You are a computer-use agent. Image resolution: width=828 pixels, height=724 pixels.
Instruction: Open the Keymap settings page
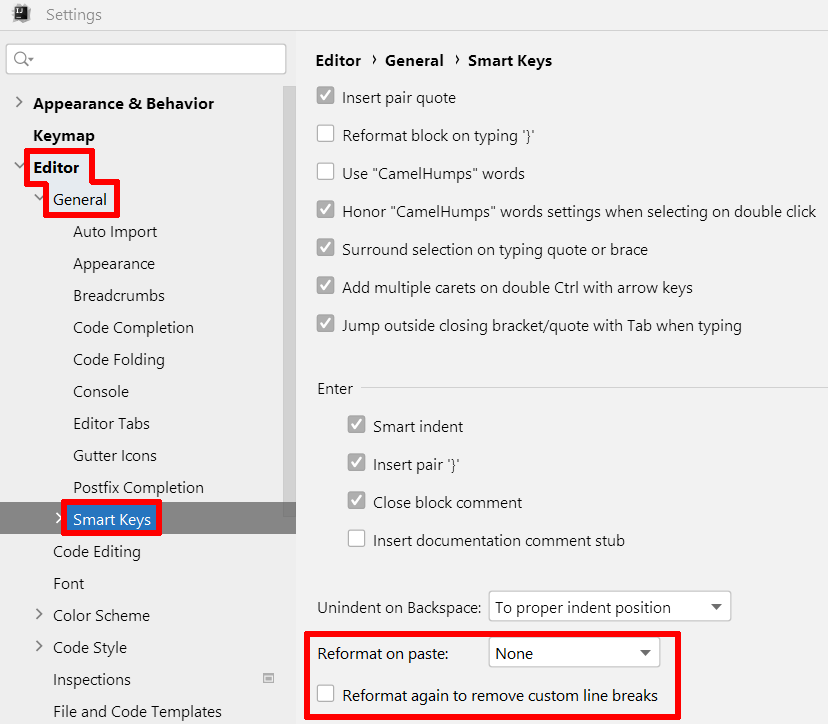coord(61,135)
